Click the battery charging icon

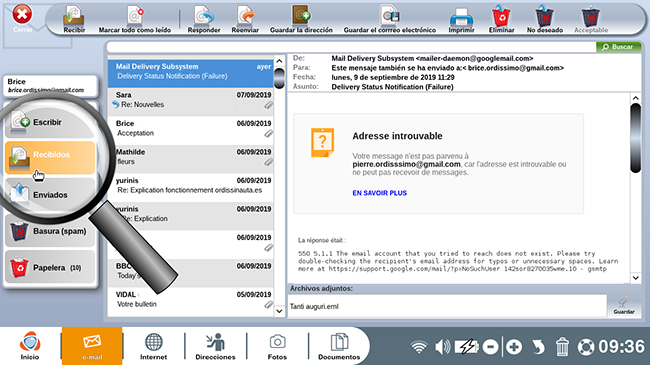click(466, 347)
